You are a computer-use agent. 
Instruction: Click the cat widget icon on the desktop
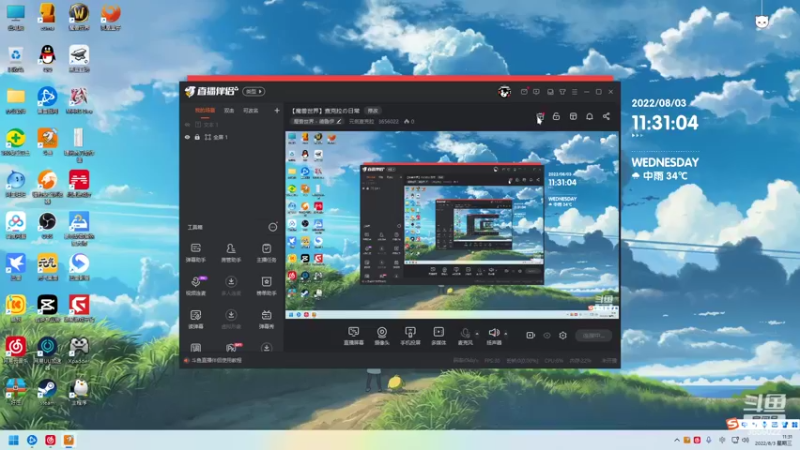tap(762, 22)
